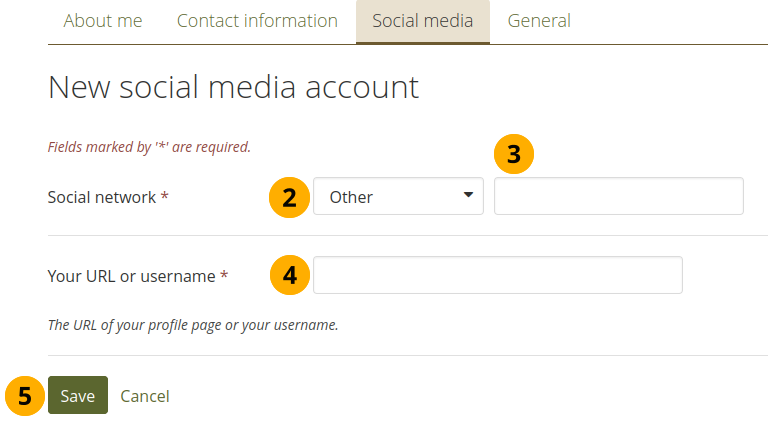Click the Cancel link
This screenshot has height=427, width=774.
click(x=145, y=396)
